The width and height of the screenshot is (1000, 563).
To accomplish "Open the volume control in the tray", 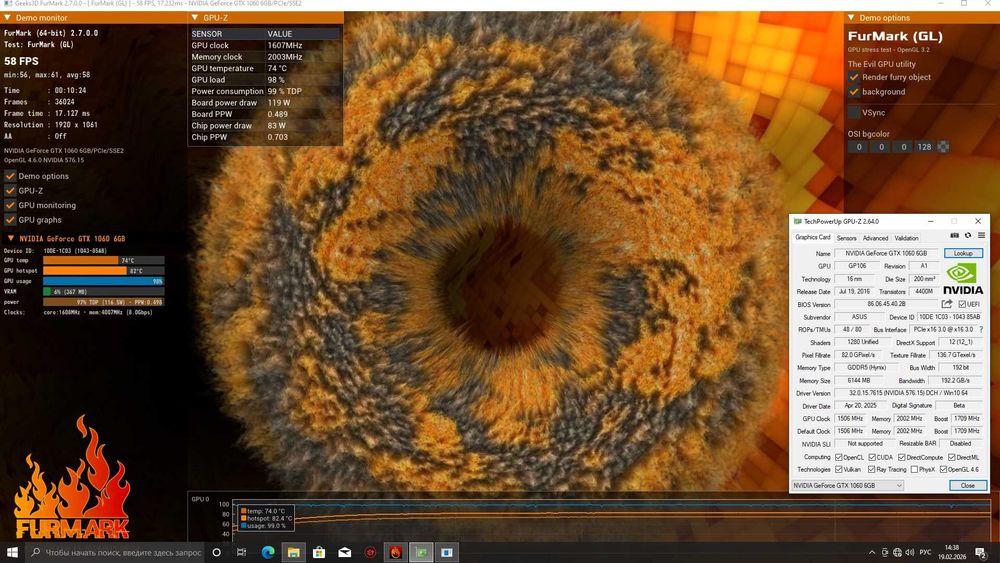I will 909,552.
